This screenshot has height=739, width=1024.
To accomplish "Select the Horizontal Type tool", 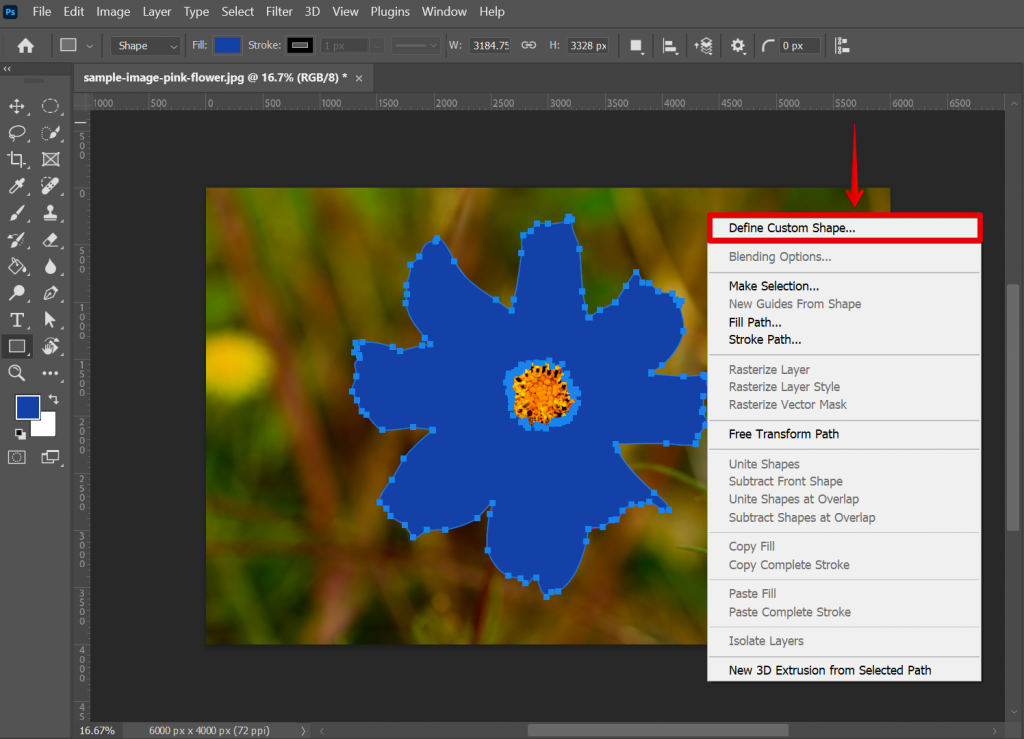I will [15, 320].
